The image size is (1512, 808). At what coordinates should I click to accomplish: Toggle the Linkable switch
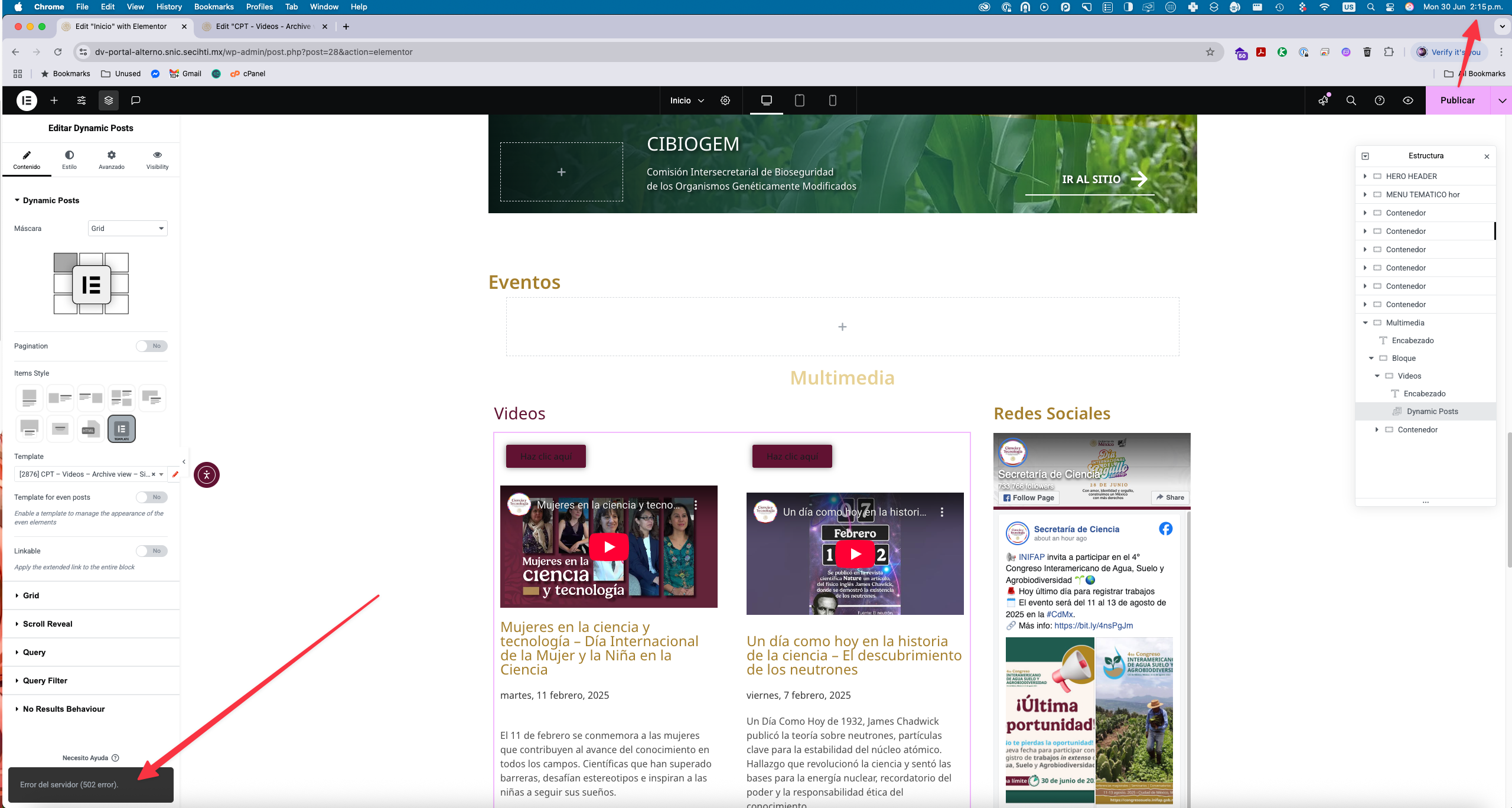151,551
